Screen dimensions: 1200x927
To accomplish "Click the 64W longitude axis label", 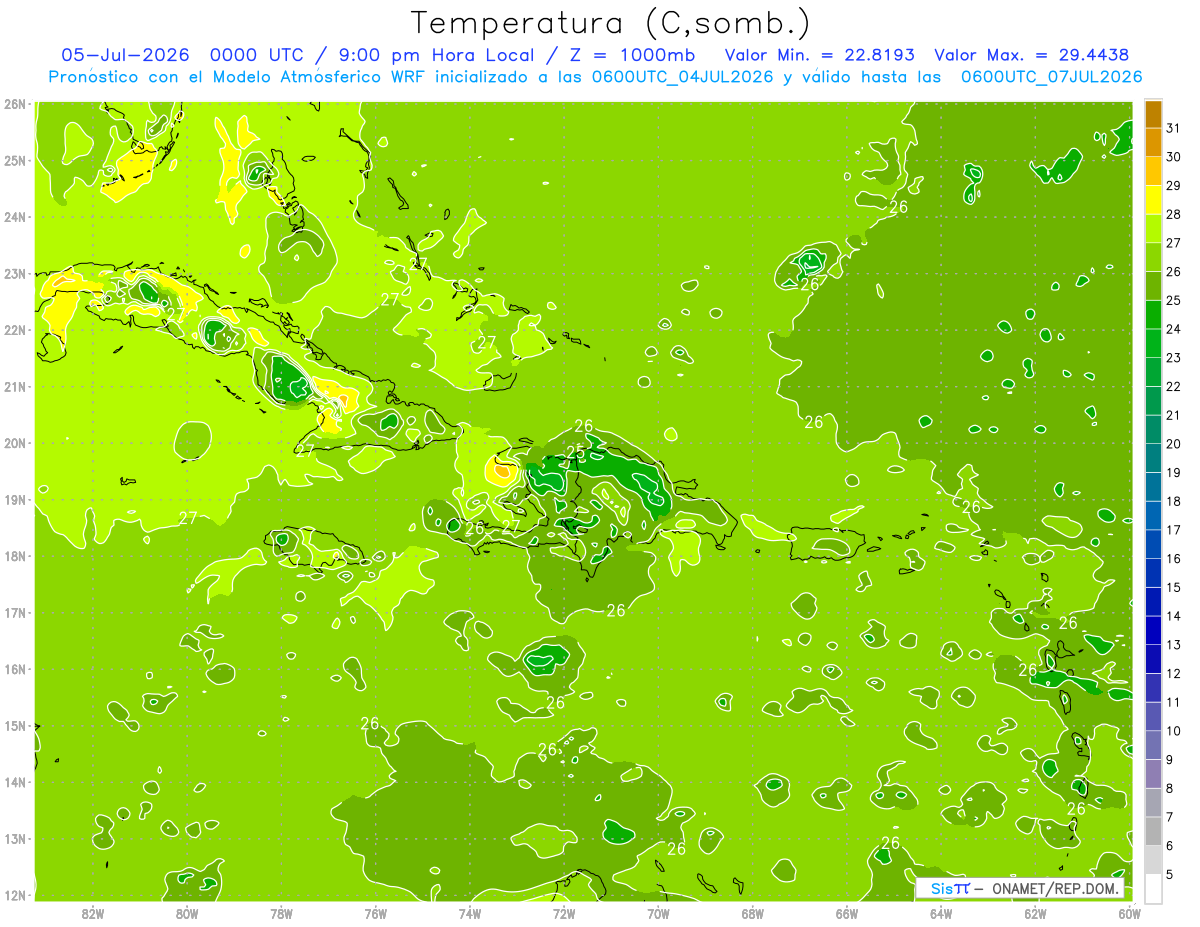I will point(940,913).
